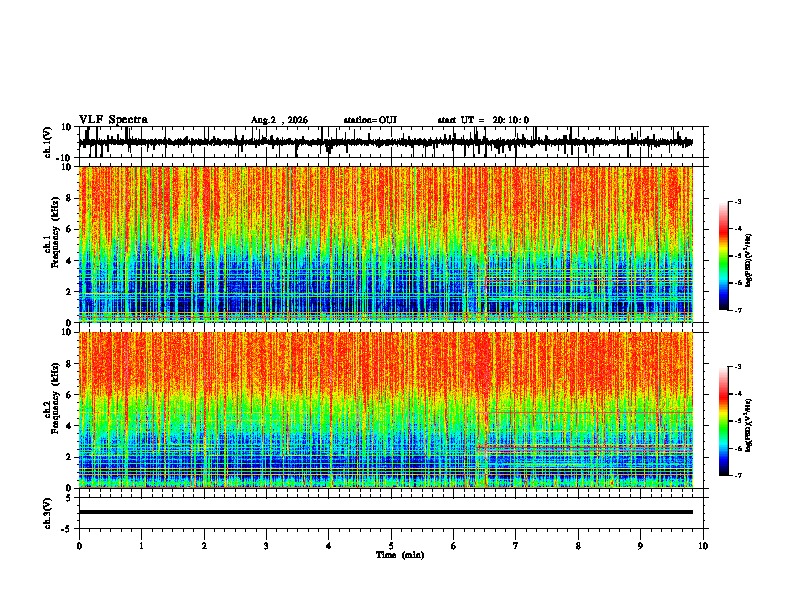Click the ch.2 "Frequency (kHz)" axis label
Screen dimensions: 792x612
tap(55, 398)
